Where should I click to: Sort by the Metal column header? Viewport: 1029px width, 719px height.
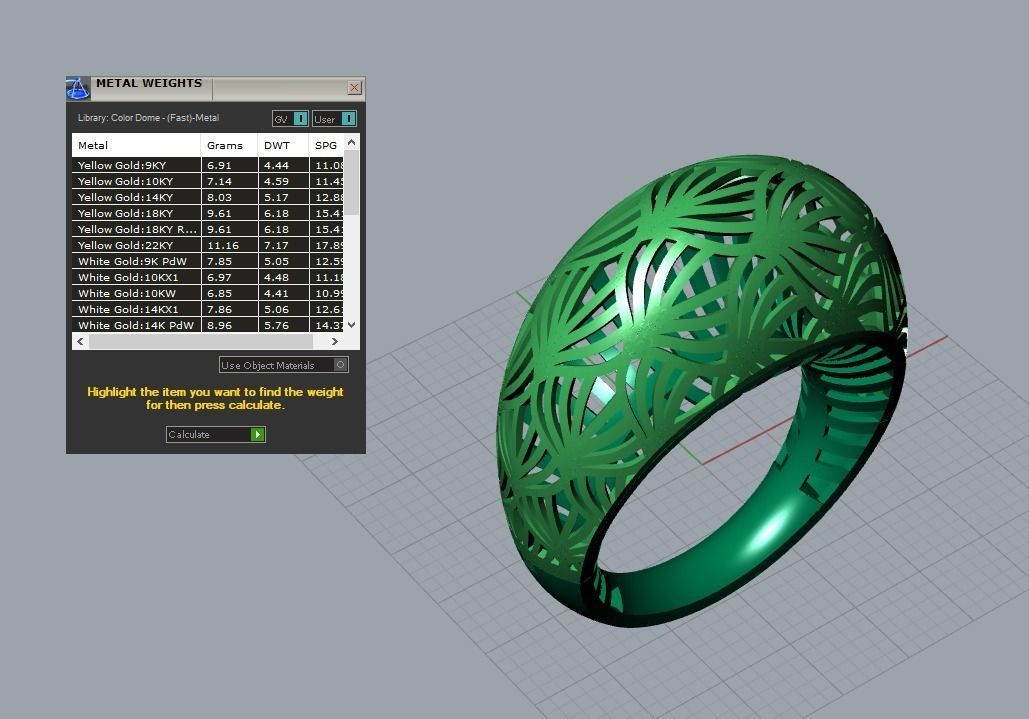click(x=136, y=145)
